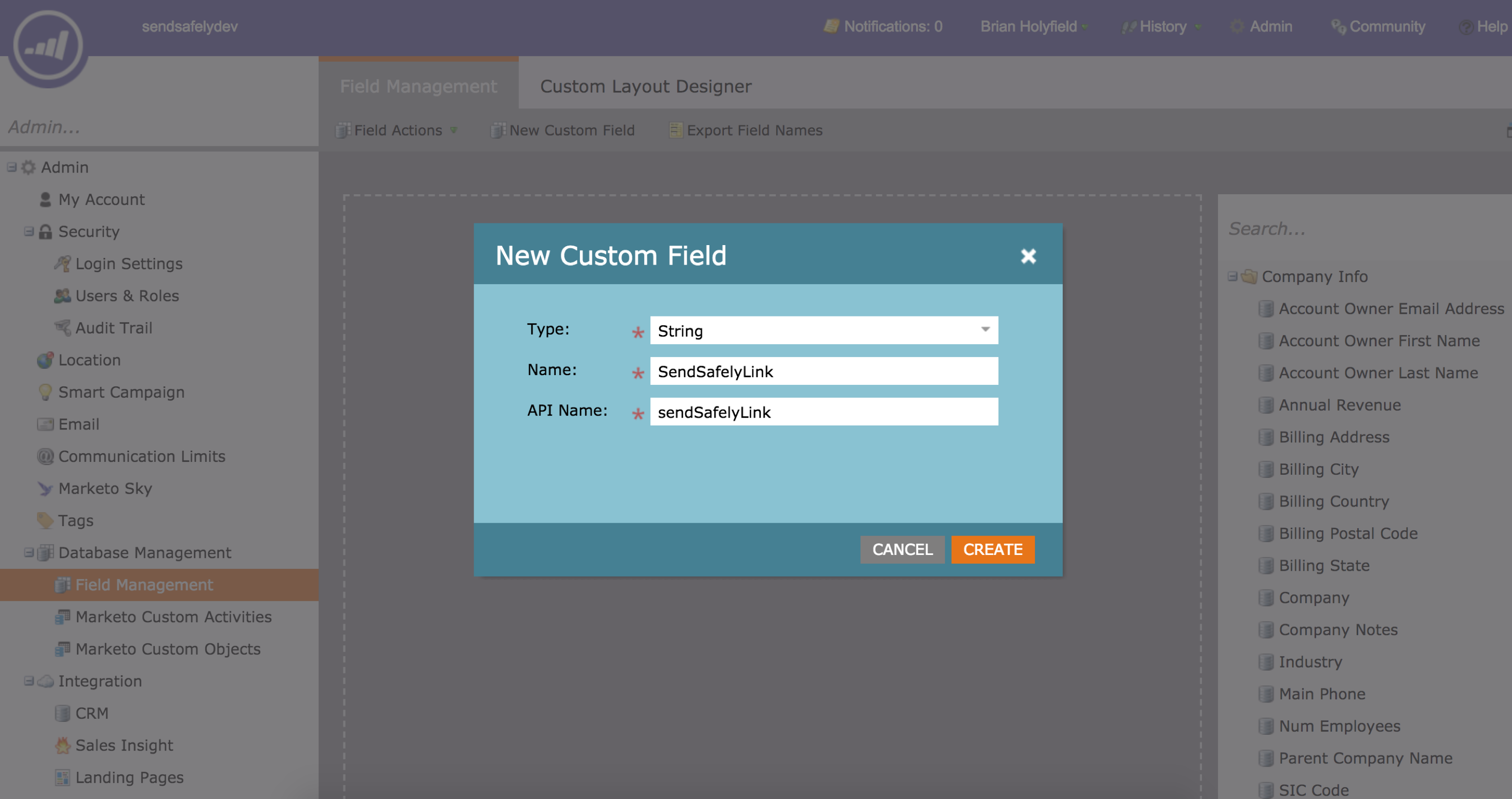The width and height of the screenshot is (1512, 799).
Task: Click the Security padlock icon
Action: click(x=45, y=232)
